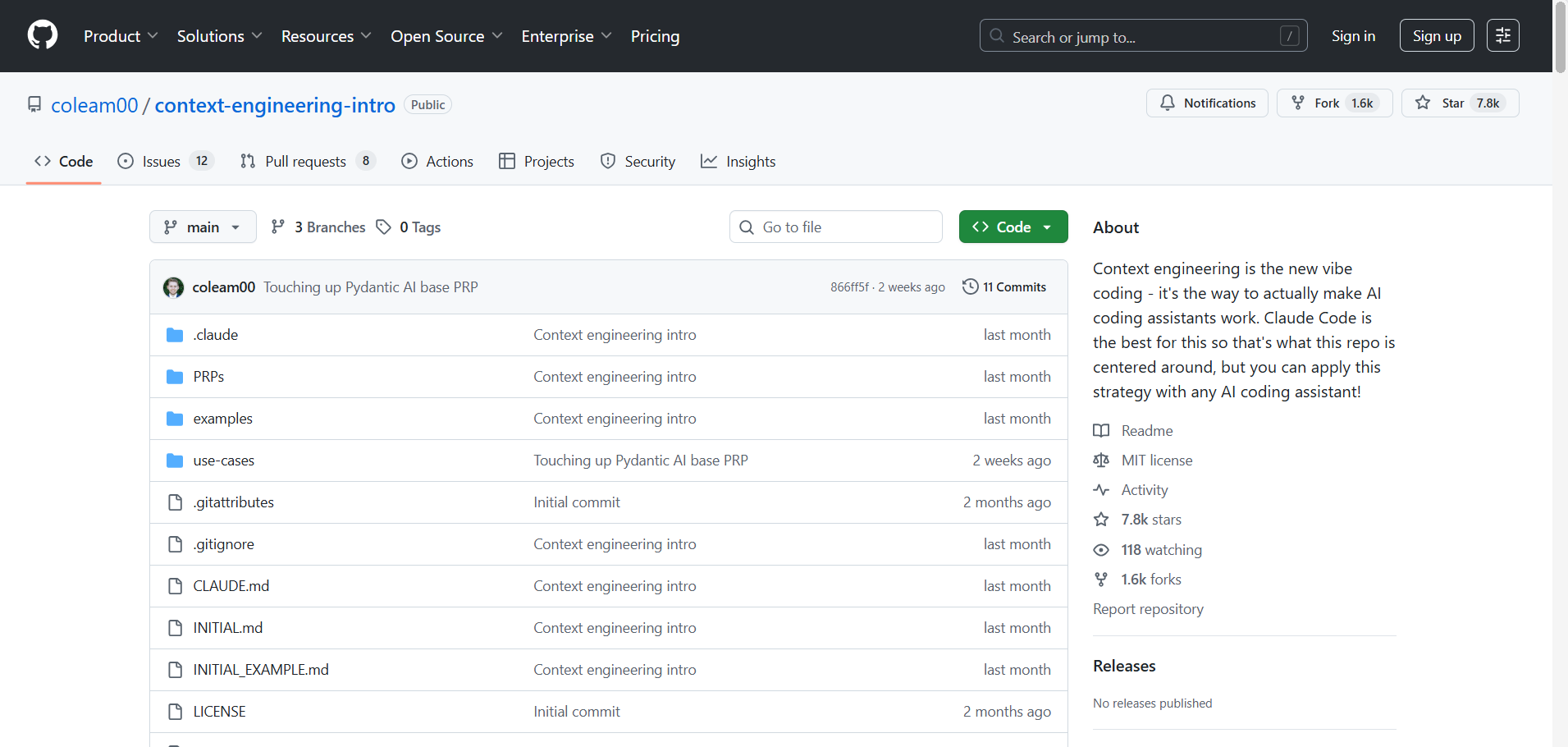Open the Pull requests tab

307,162
